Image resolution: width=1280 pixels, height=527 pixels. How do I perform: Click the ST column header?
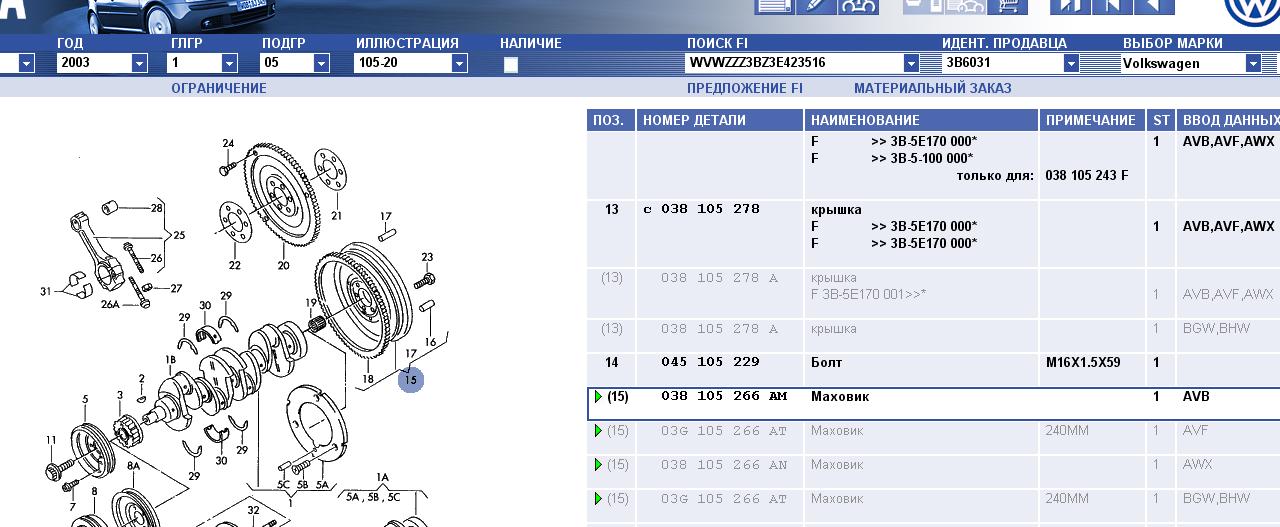pyautogui.click(x=1161, y=120)
